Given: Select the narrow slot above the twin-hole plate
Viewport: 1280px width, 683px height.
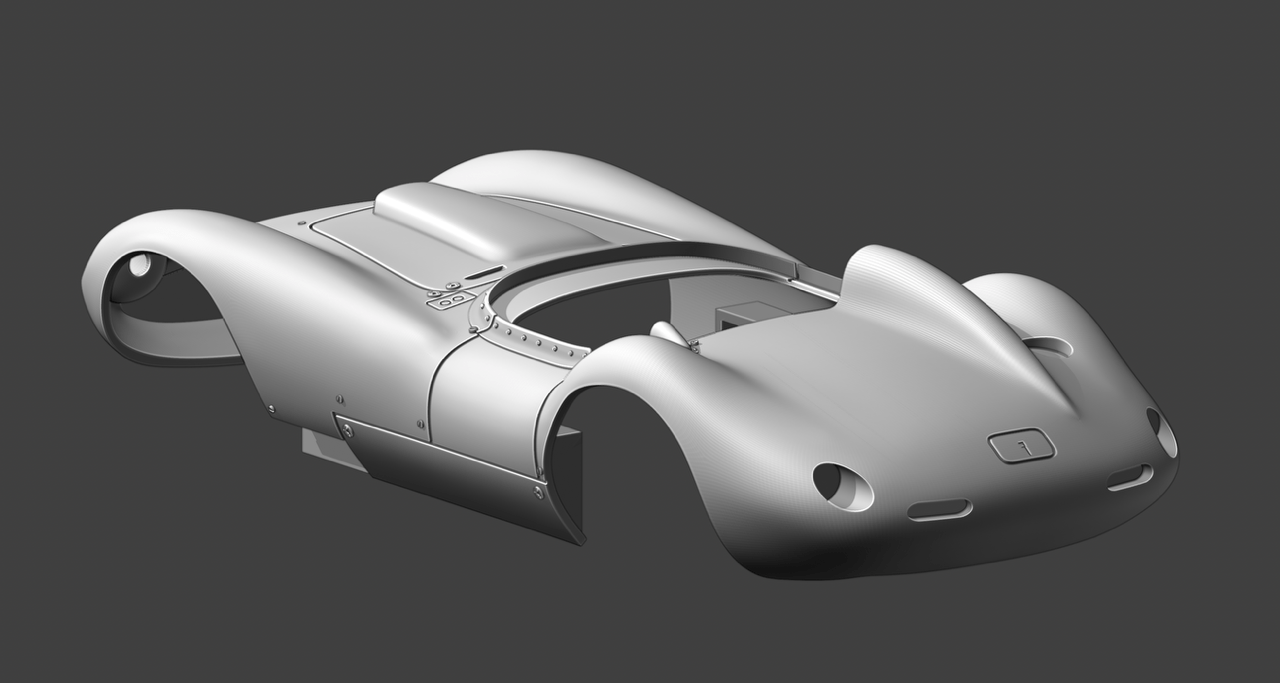Looking at the screenshot, I should pos(485,272).
